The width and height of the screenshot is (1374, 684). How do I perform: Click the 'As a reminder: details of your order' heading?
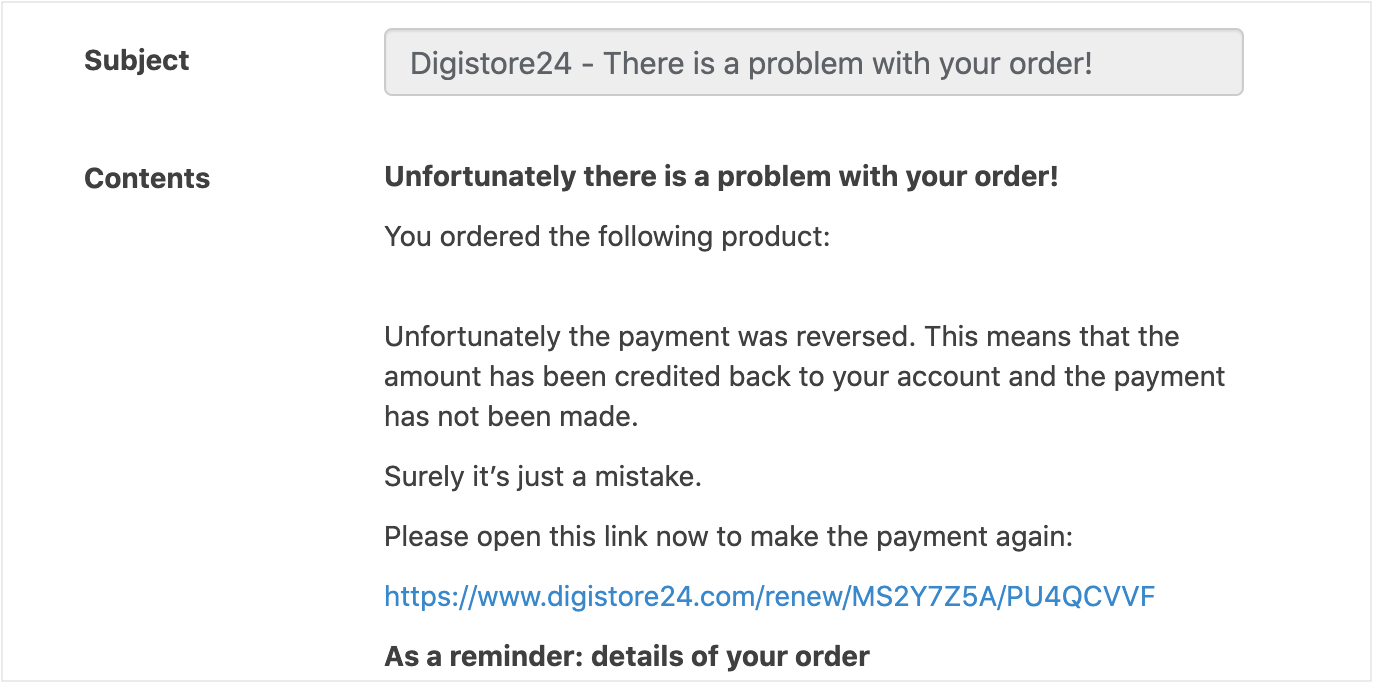tap(627, 657)
